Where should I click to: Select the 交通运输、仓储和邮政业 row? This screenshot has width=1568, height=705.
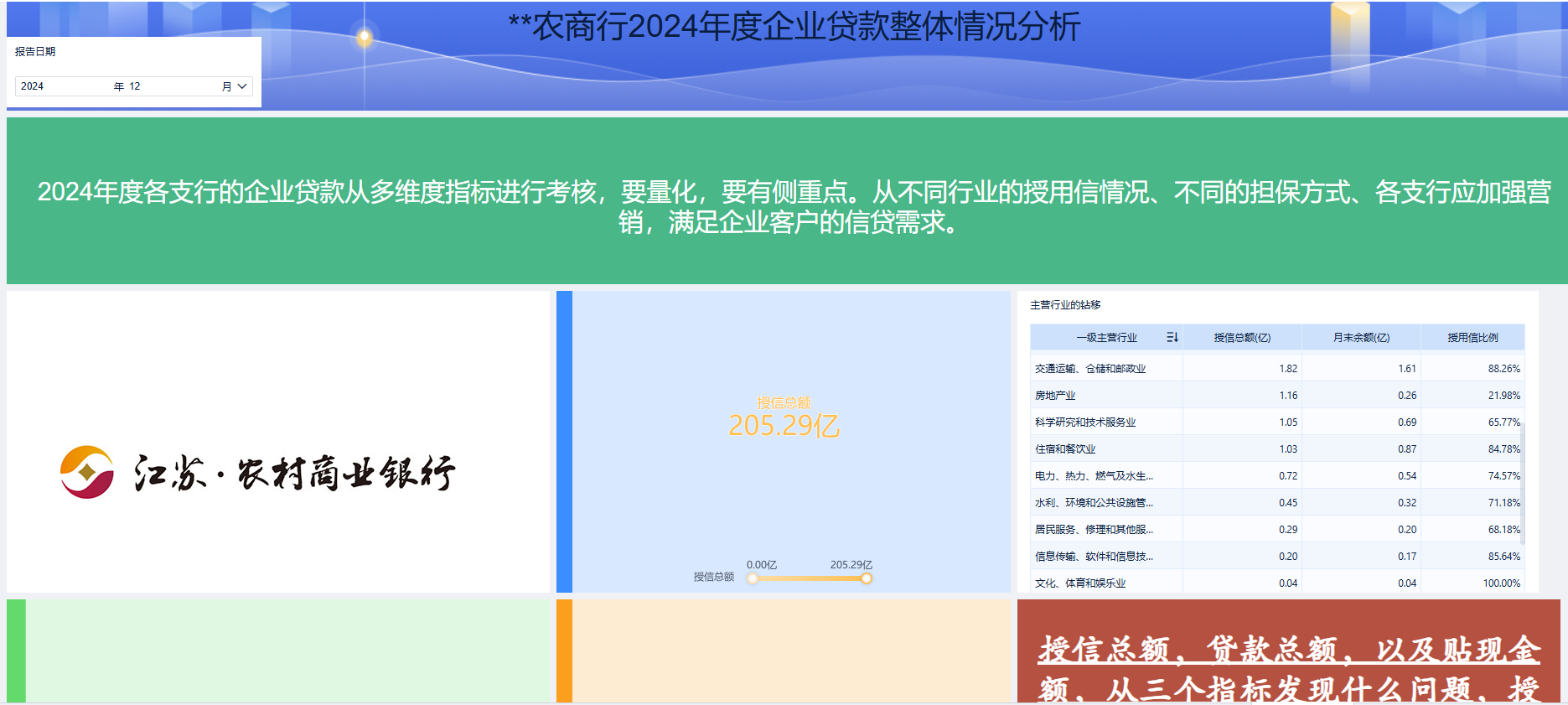coord(1089,369)
